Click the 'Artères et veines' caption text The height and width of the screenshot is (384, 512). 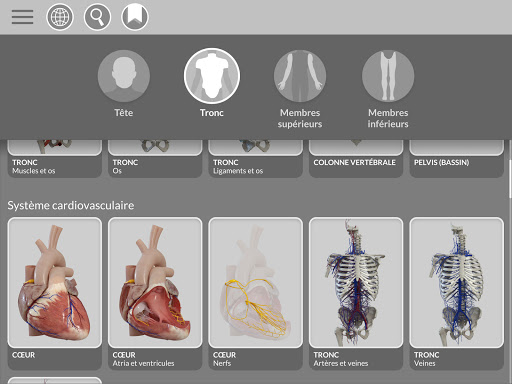coord(341,363)
